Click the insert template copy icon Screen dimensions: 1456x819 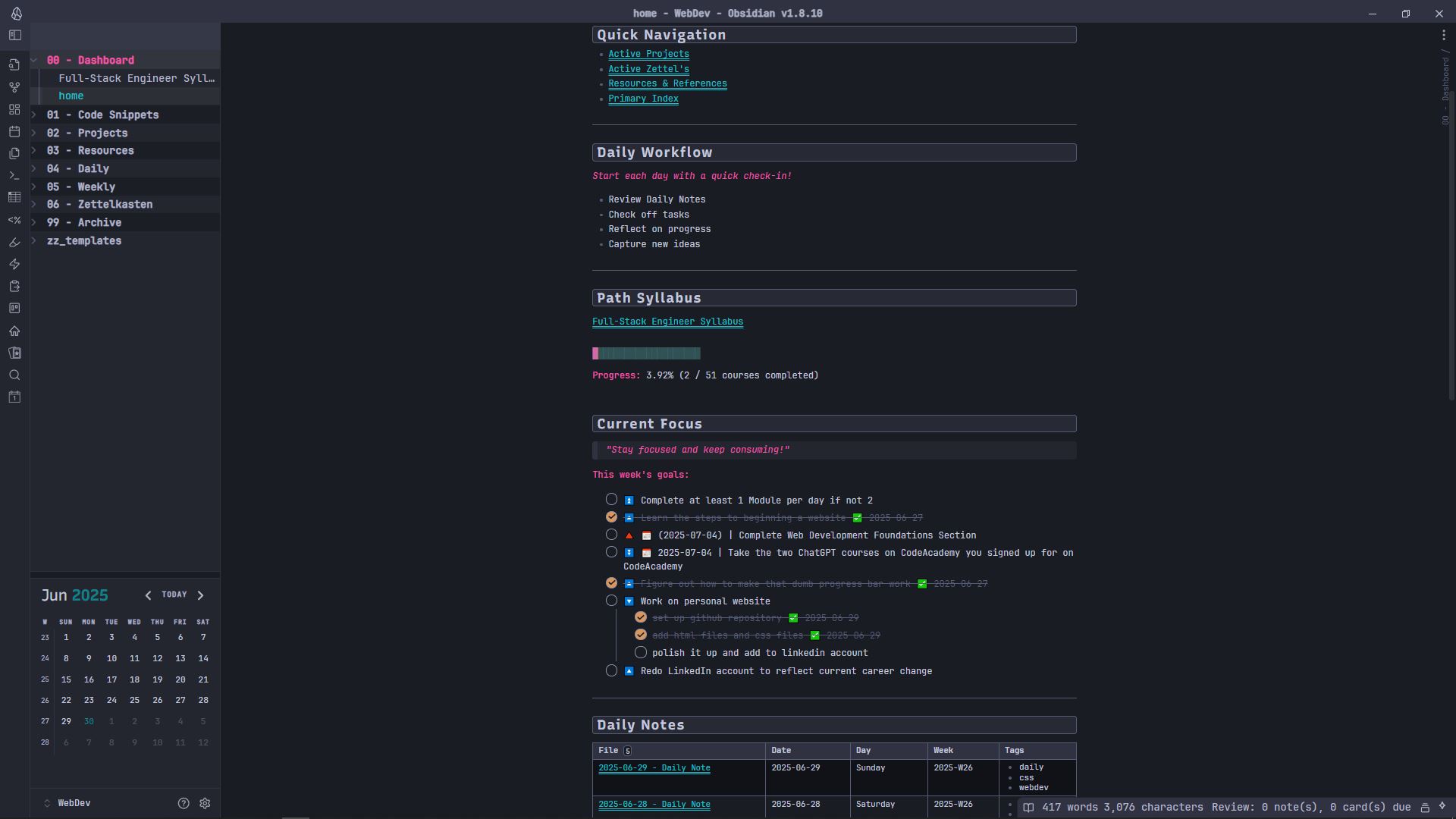(x=14, y=153)
